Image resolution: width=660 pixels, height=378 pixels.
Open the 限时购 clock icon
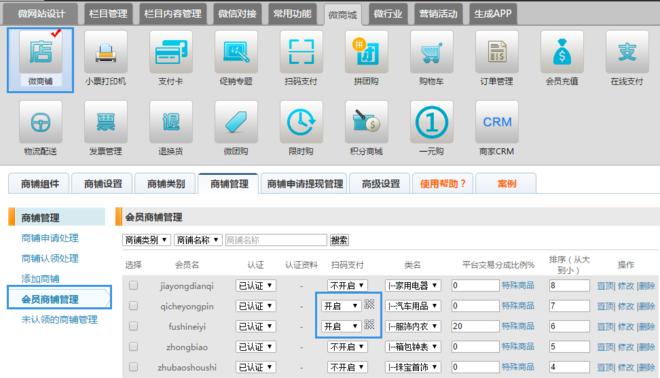301,122
